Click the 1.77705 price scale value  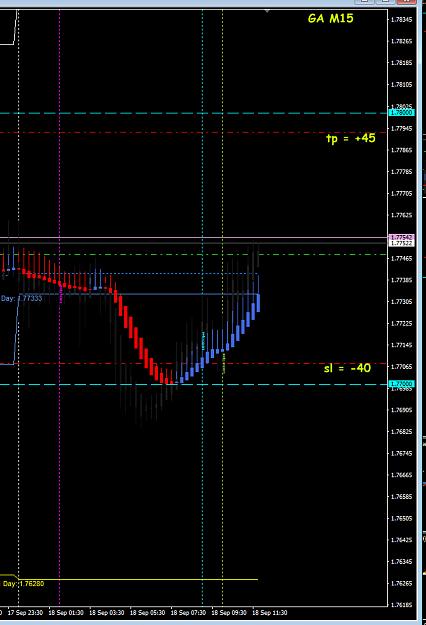402,194
